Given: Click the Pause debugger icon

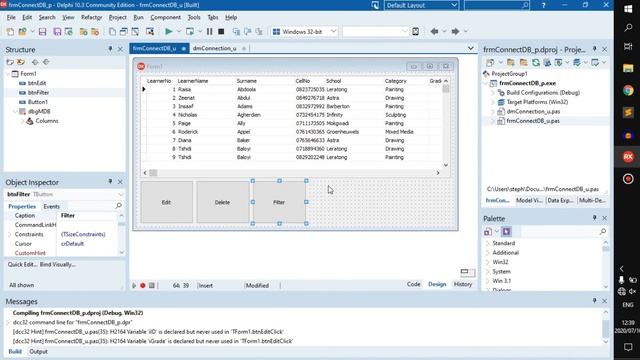Looking at the screenshot, I should pyautogui.click(x=209, y=31).
